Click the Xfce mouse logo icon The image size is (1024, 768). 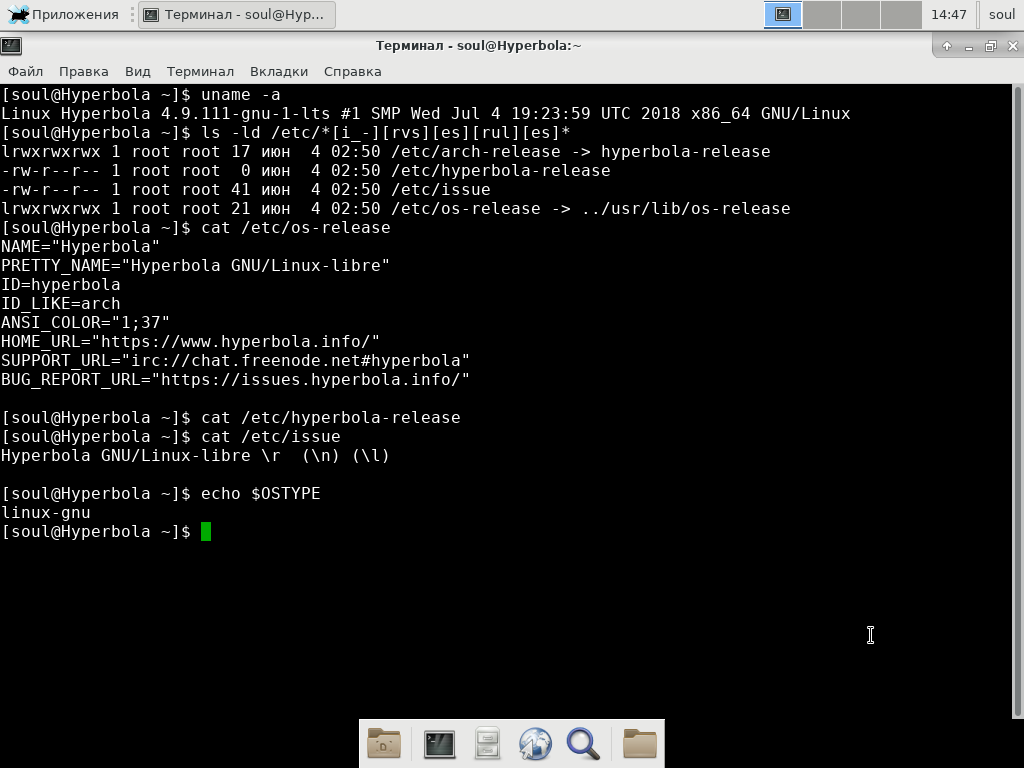click(18, 14)
